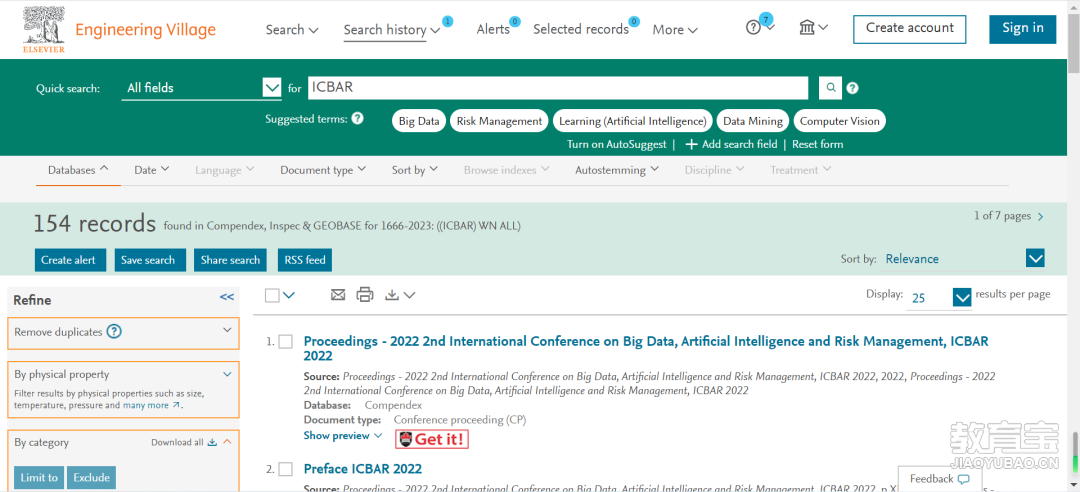This screenshot has height=492, width=1080.
Task: Click the Elsevier tree logo
Action: 44,30
